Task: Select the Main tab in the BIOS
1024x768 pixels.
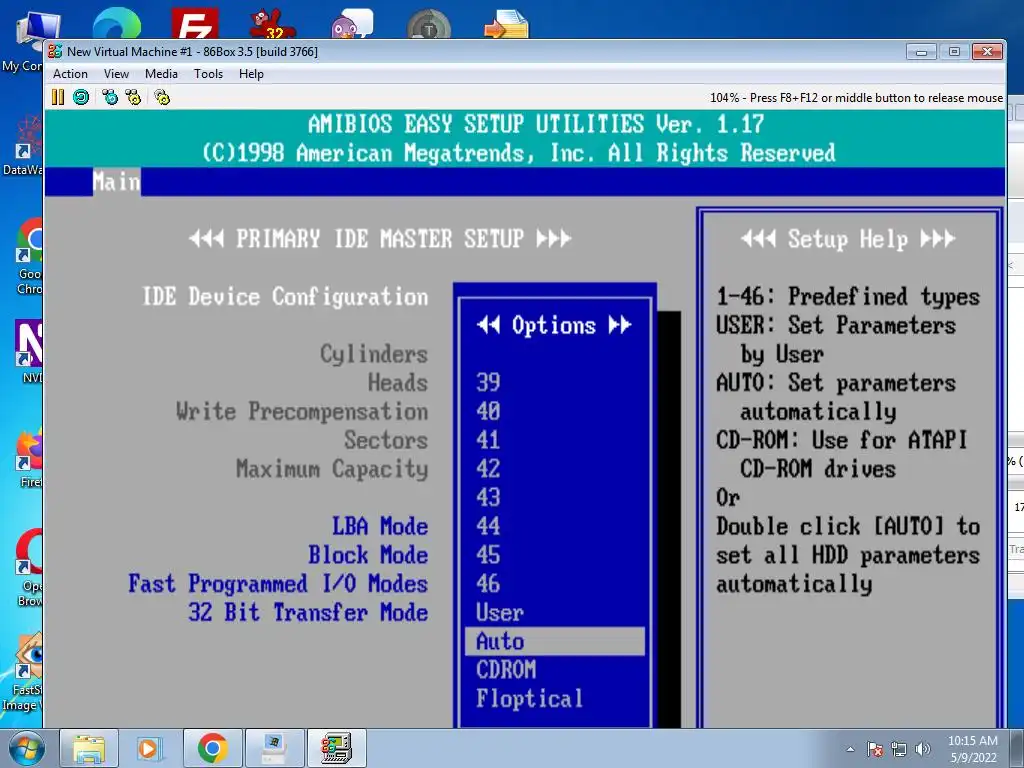Action: 116,182
